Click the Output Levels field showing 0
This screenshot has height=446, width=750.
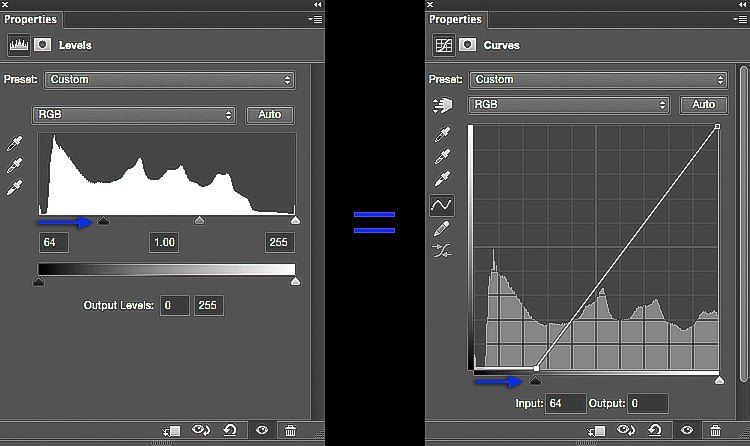pos(175,305)
